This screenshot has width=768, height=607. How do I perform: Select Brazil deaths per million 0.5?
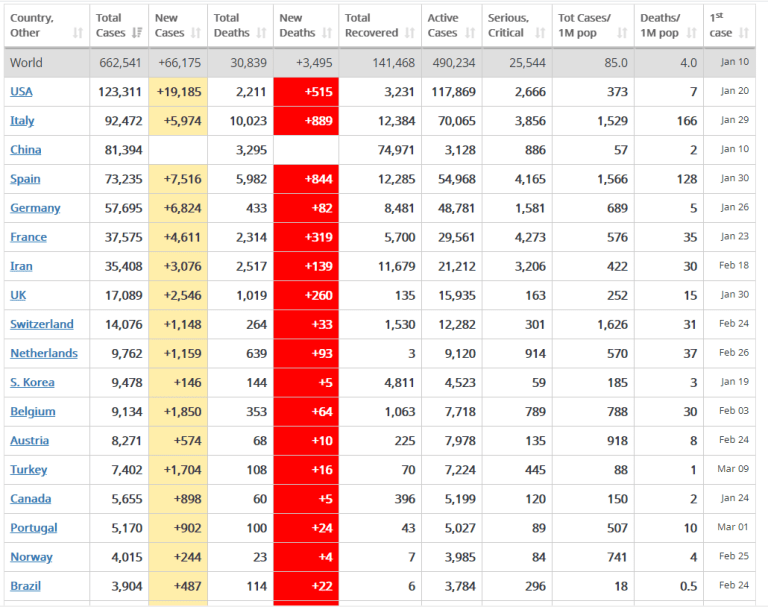coord(688,586)
